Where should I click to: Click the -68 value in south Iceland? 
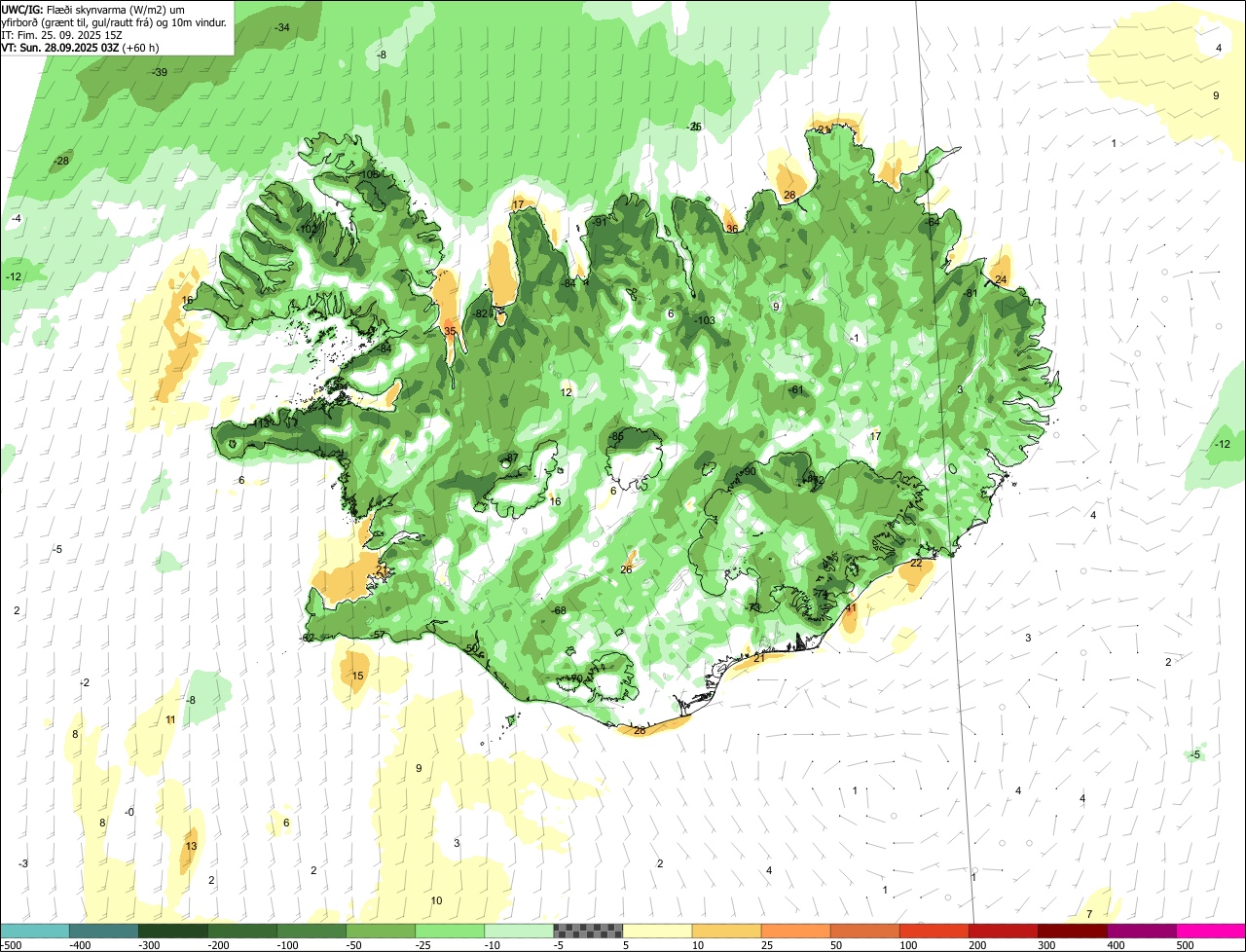[559, 610]
